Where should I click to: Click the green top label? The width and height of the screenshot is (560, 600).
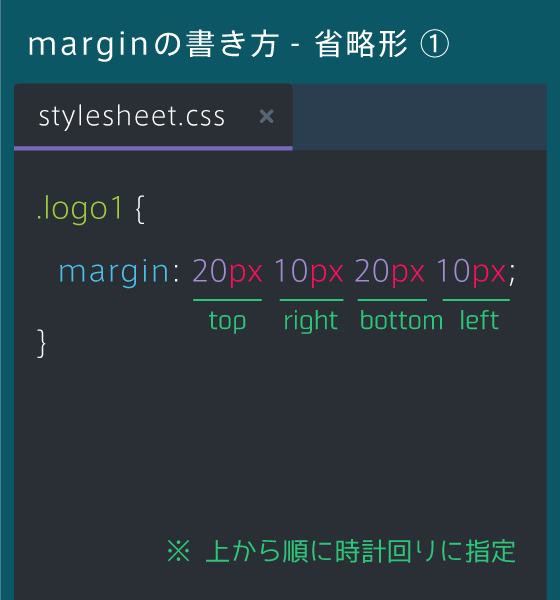pos(227,321)
